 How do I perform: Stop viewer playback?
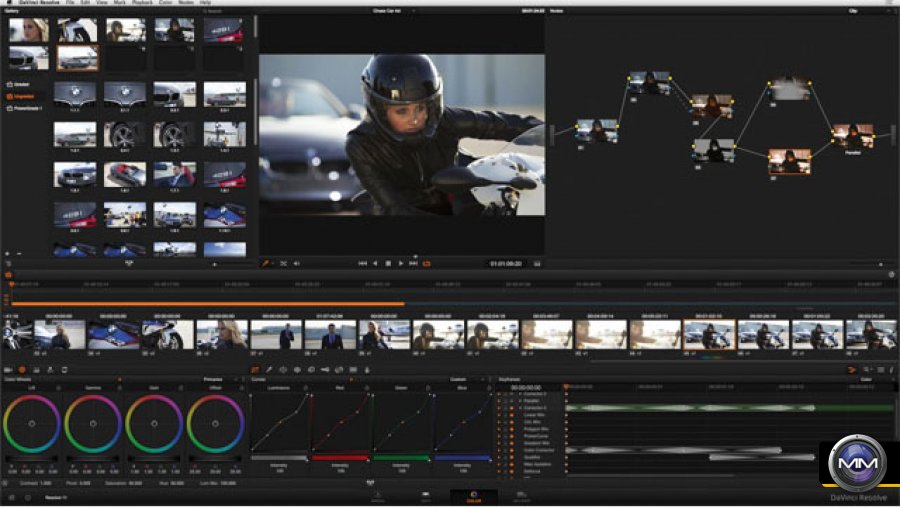pos(388,263)
